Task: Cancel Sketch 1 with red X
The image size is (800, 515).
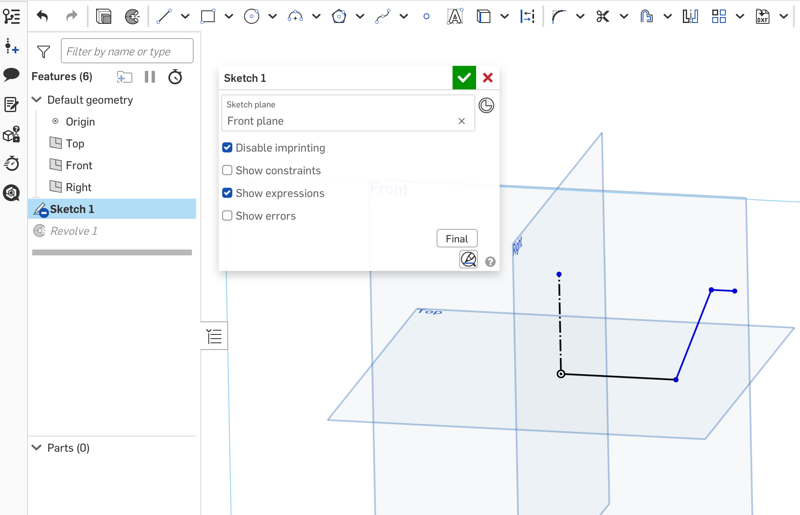Action: (x=488, y=78)
